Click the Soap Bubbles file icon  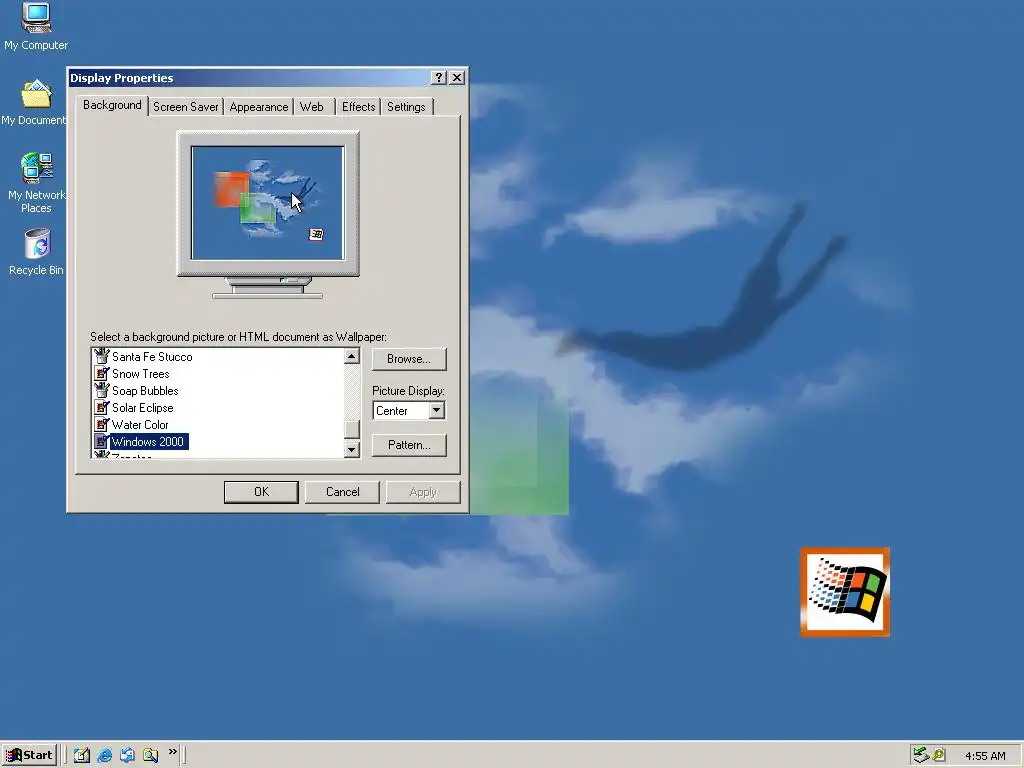click(x=101, y=390)
